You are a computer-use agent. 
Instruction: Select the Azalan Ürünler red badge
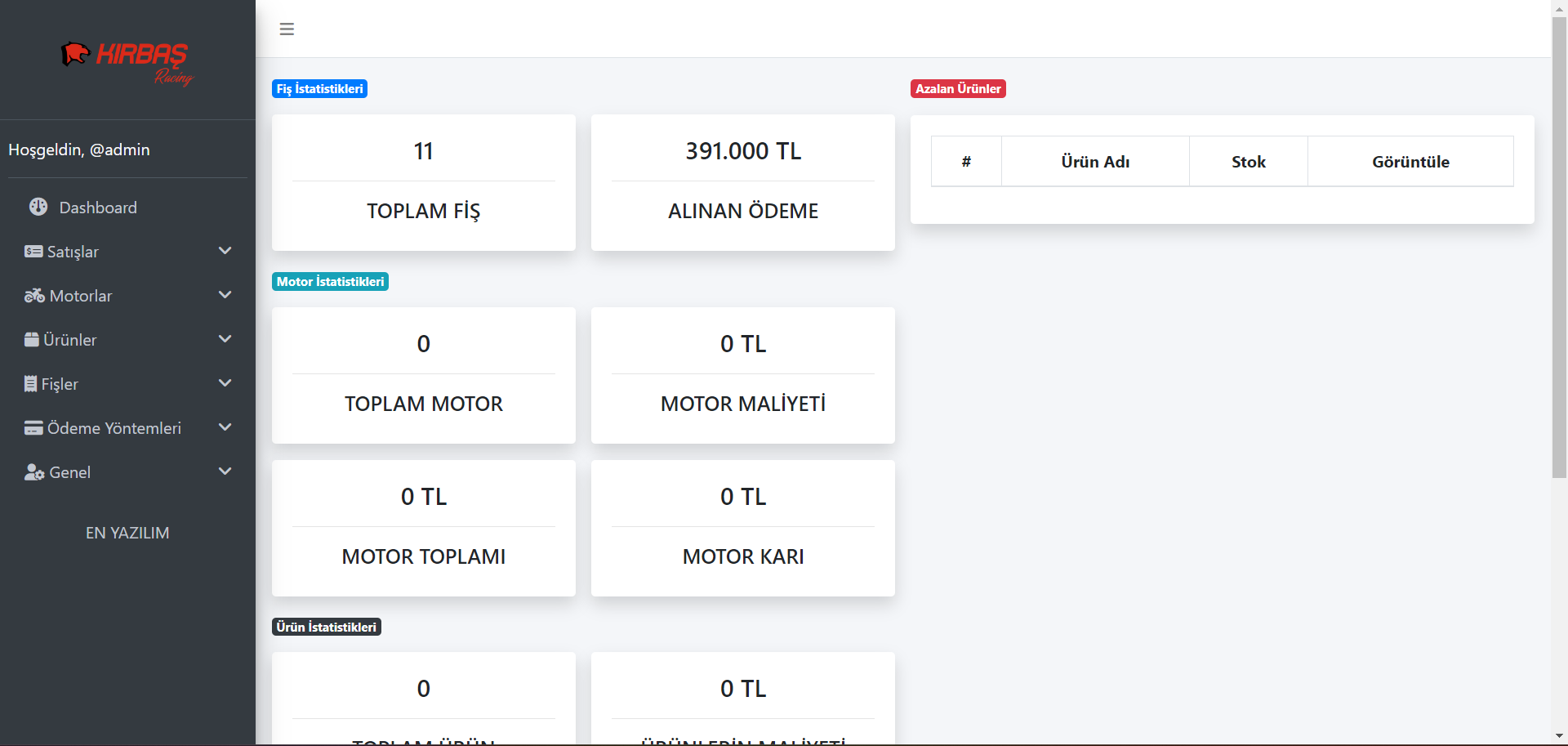(x=958, y=89)
